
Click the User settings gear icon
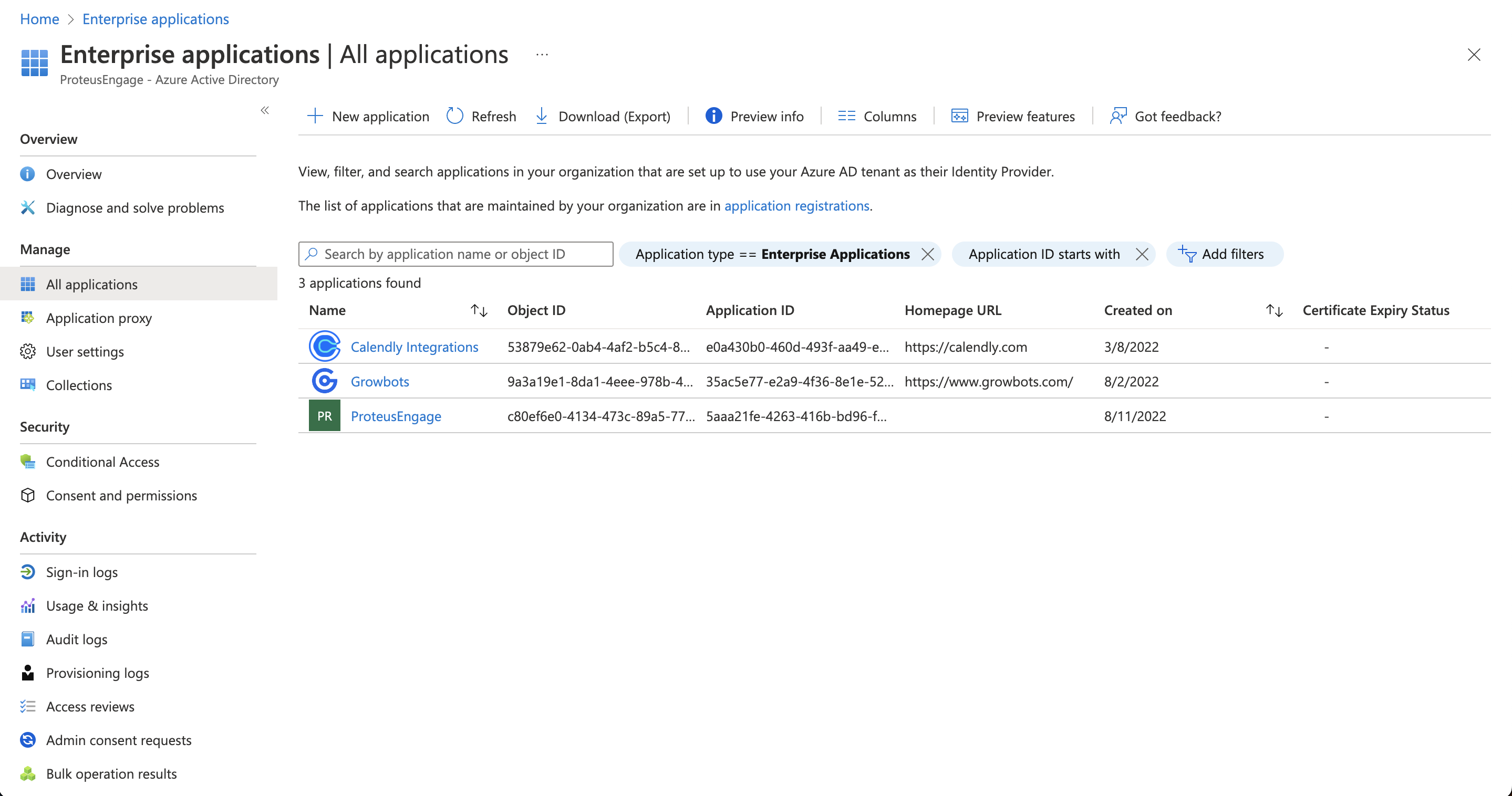coord(28,351)
